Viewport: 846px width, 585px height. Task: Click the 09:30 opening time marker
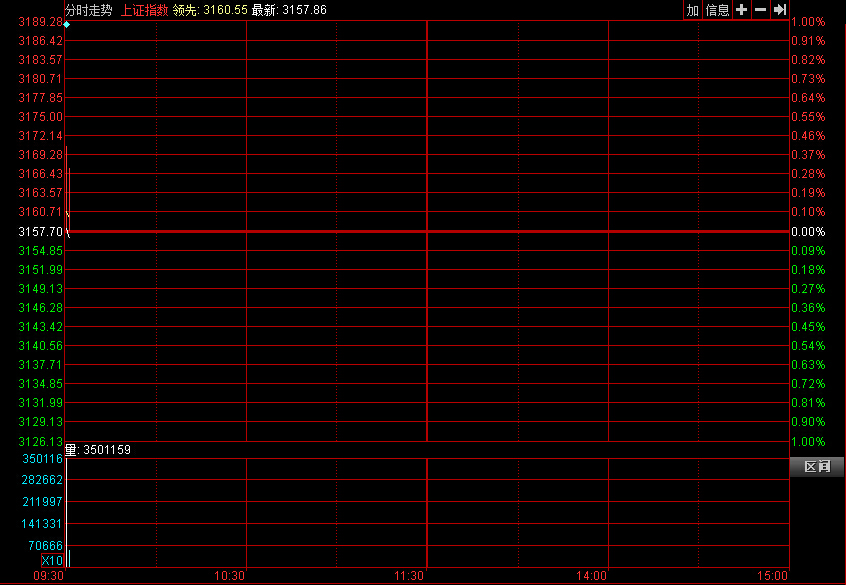[49, 576]
